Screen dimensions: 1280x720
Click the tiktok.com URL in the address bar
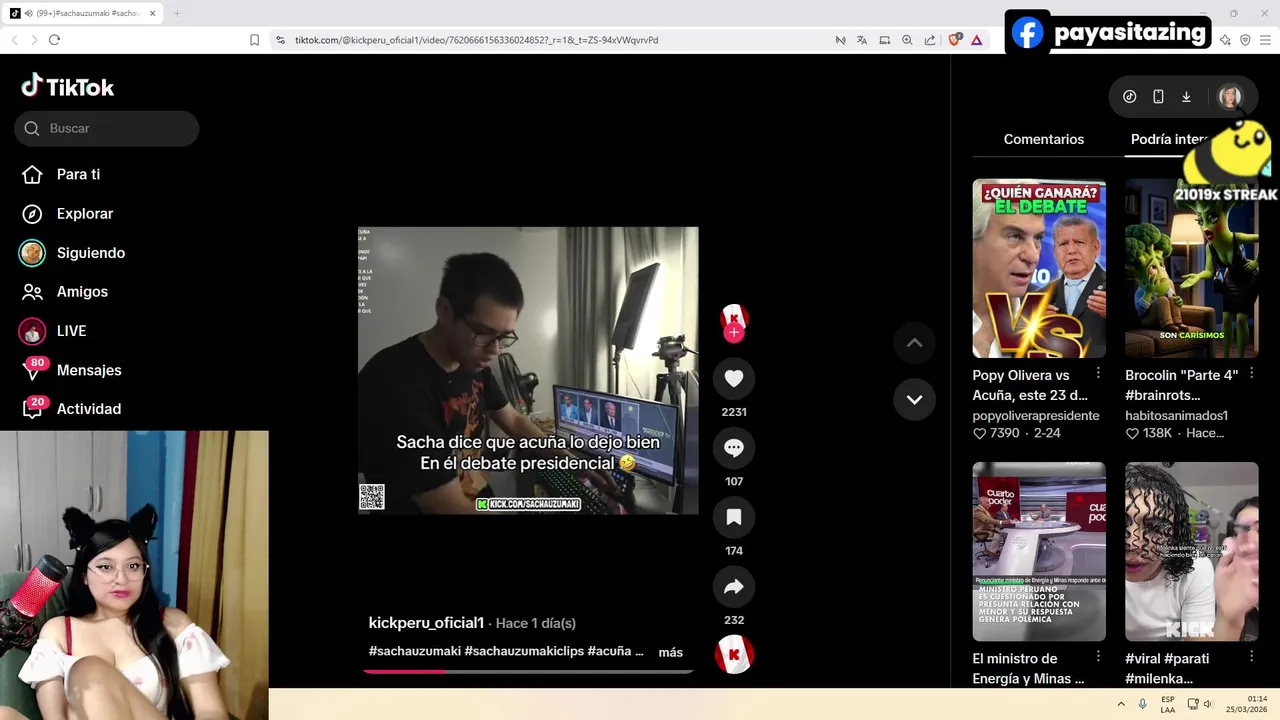476,40
